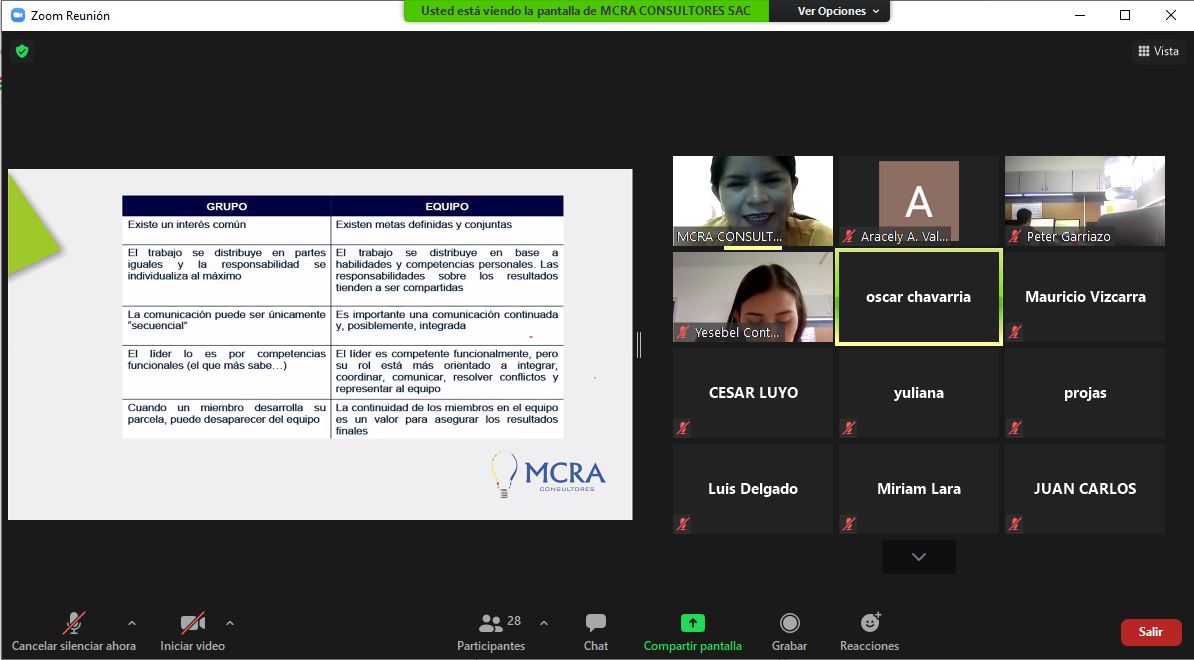Image resolution: width=1194 pixels, height=660 pixels.
Task: Select the MCRA CONSULT host video tile
Action: tap(752, 200)
